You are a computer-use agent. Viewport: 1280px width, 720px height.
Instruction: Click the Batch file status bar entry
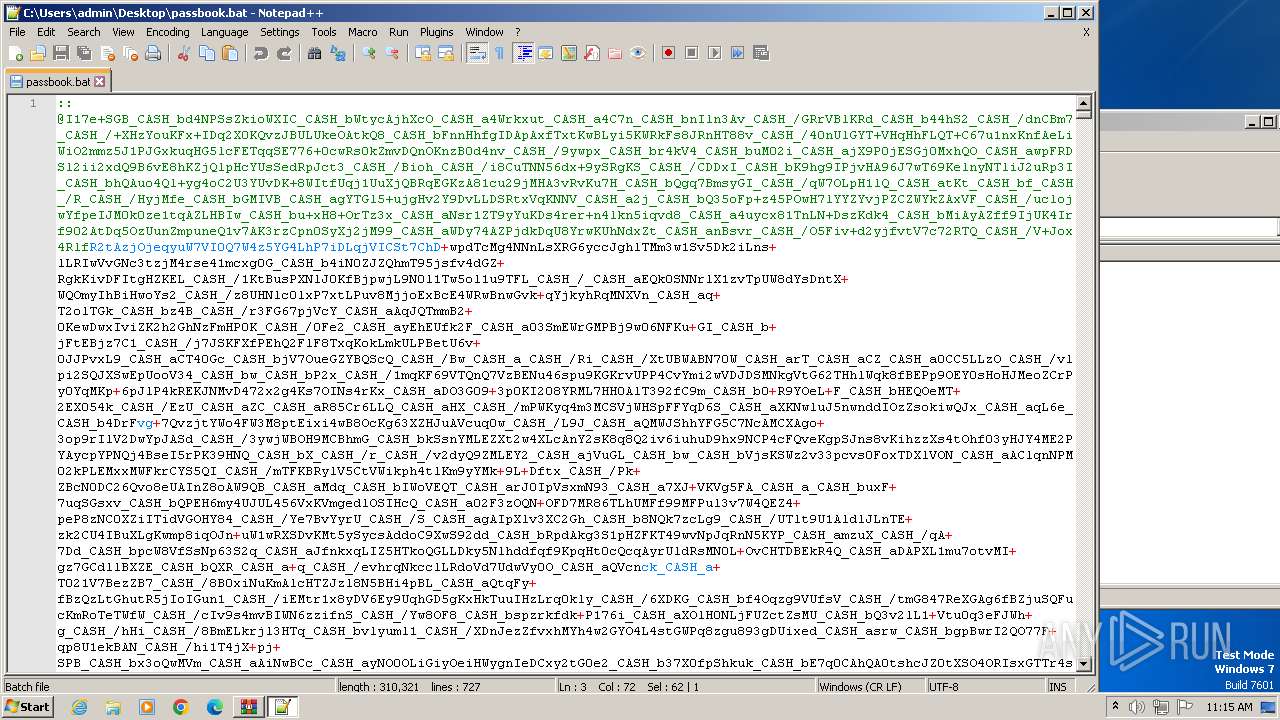(x=168, y=687)
